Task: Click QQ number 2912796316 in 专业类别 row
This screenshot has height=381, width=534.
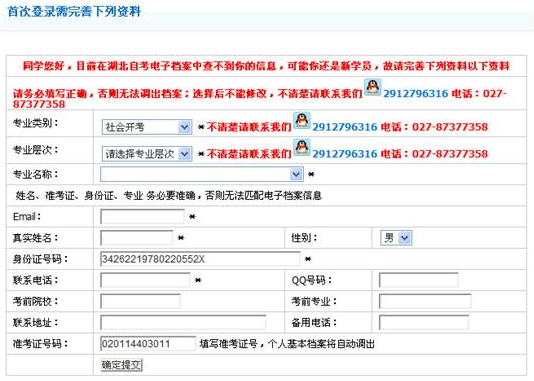Action: click(345, 127)
